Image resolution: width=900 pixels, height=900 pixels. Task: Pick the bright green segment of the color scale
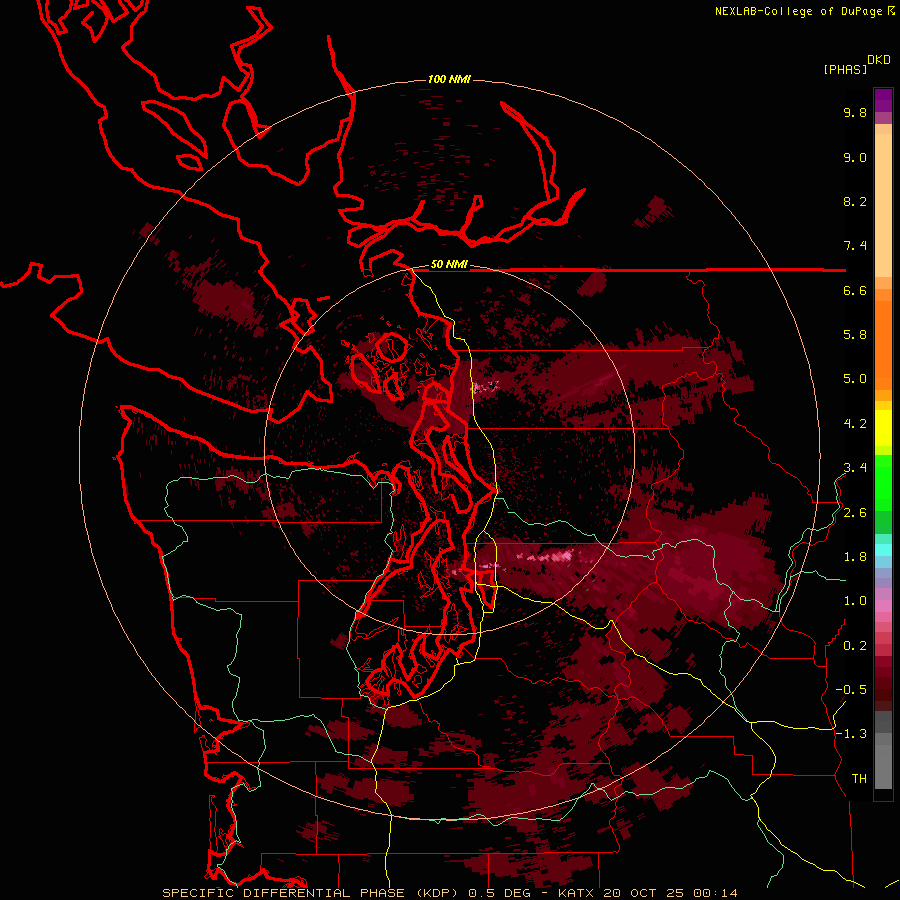(x=883, y=483)
